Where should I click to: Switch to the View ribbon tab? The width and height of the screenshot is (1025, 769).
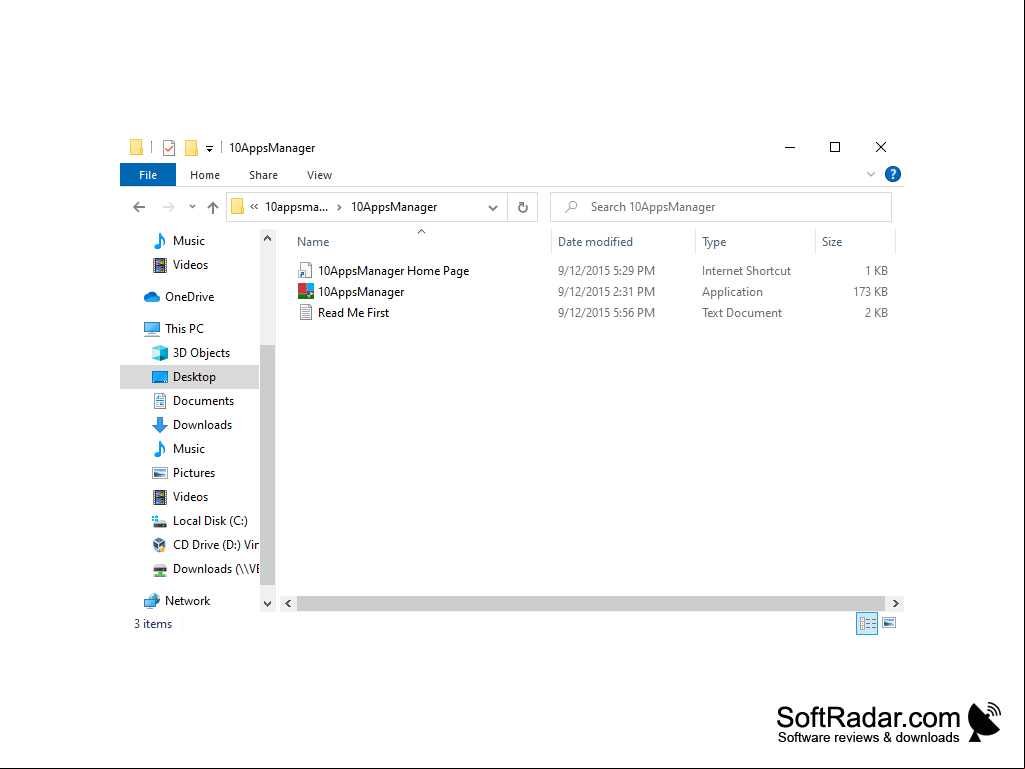319,175
